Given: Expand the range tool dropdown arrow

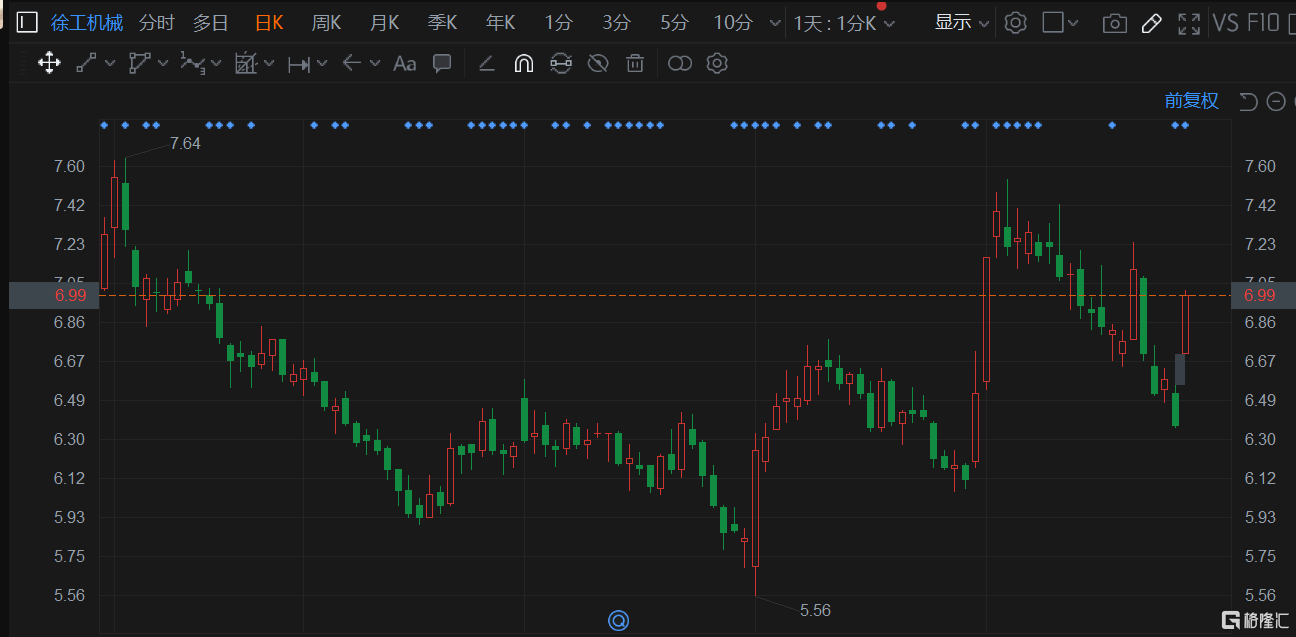Looking at the screenshot, I should (x=321, y=64).
